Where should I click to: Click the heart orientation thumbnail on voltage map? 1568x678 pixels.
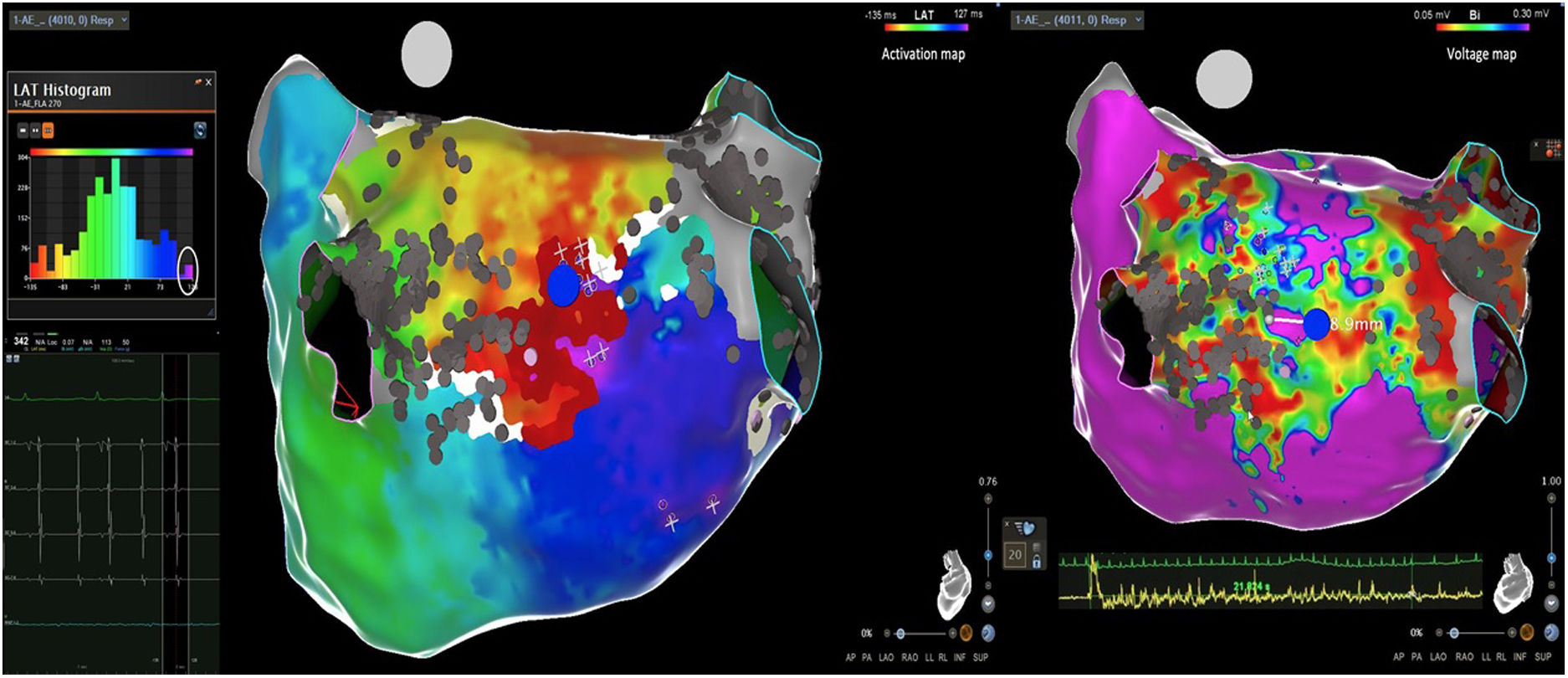[1514, 583]
